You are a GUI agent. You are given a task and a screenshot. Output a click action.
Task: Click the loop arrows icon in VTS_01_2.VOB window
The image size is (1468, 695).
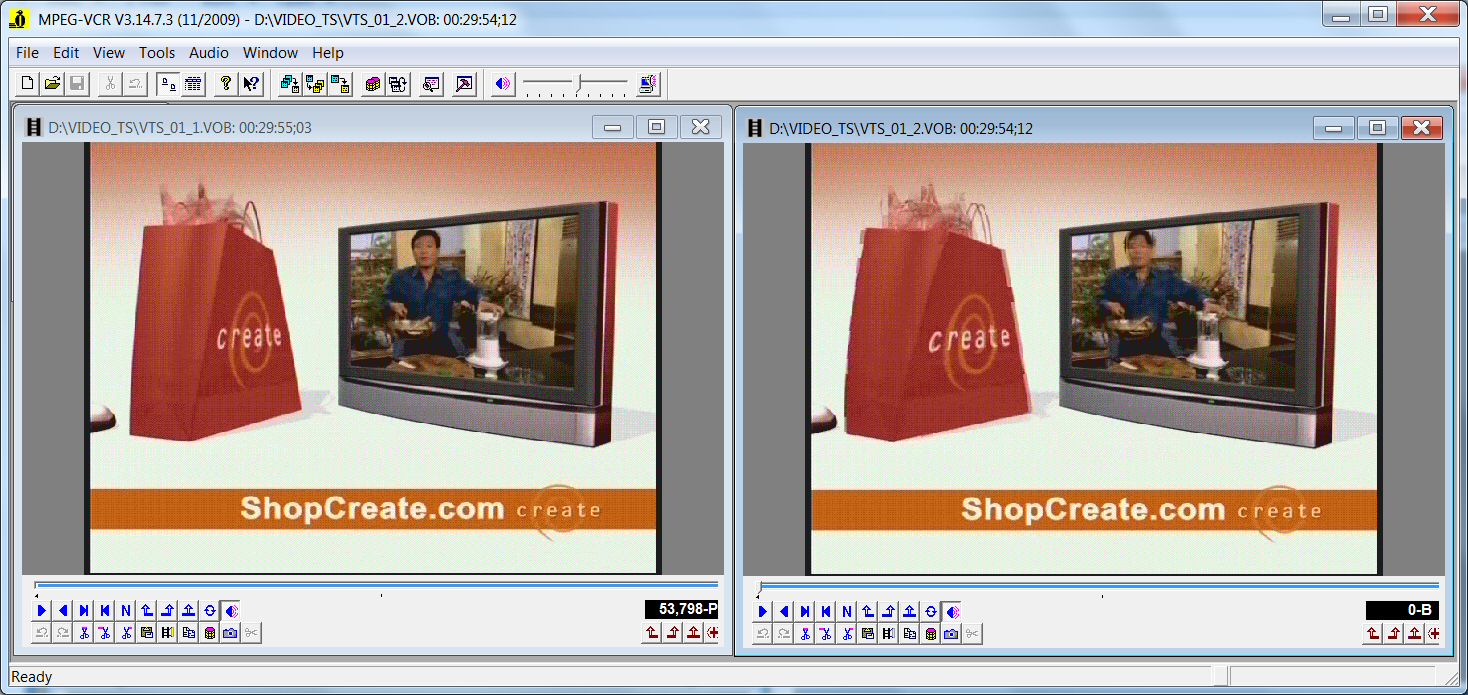[x=930, y=610]
